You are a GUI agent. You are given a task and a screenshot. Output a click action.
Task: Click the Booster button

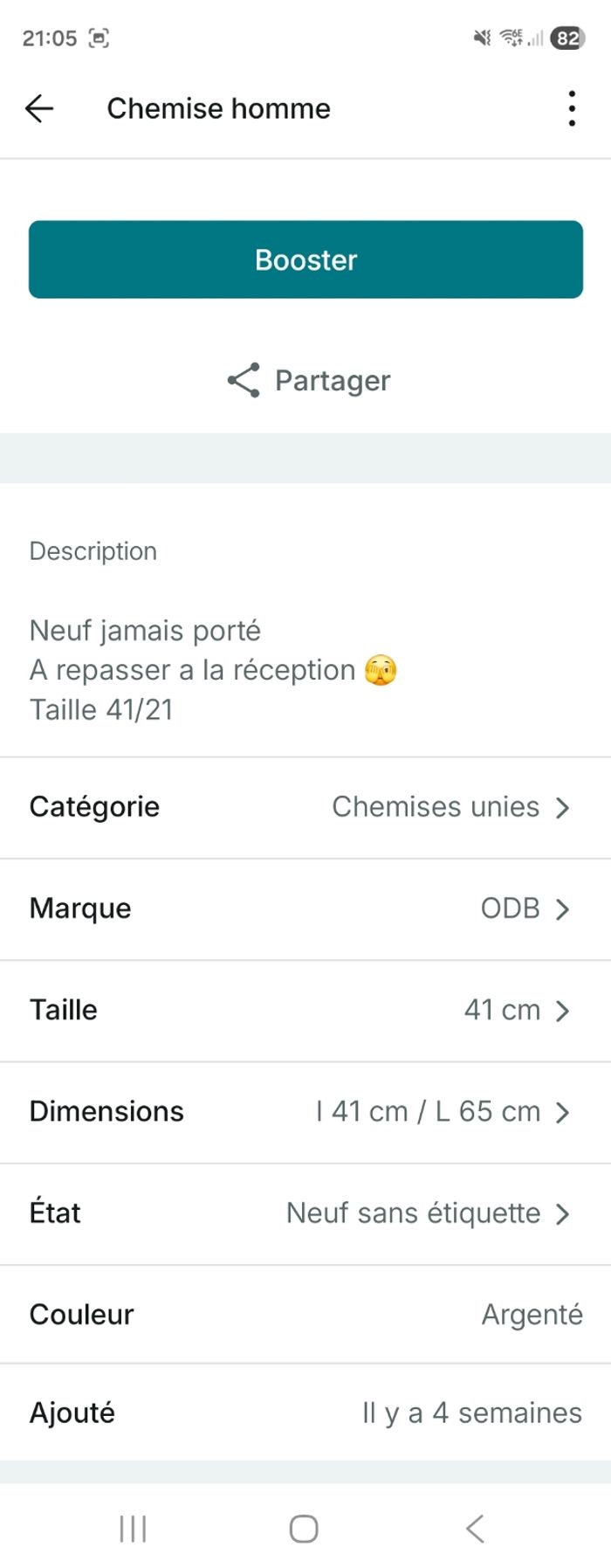coord(305,259)
